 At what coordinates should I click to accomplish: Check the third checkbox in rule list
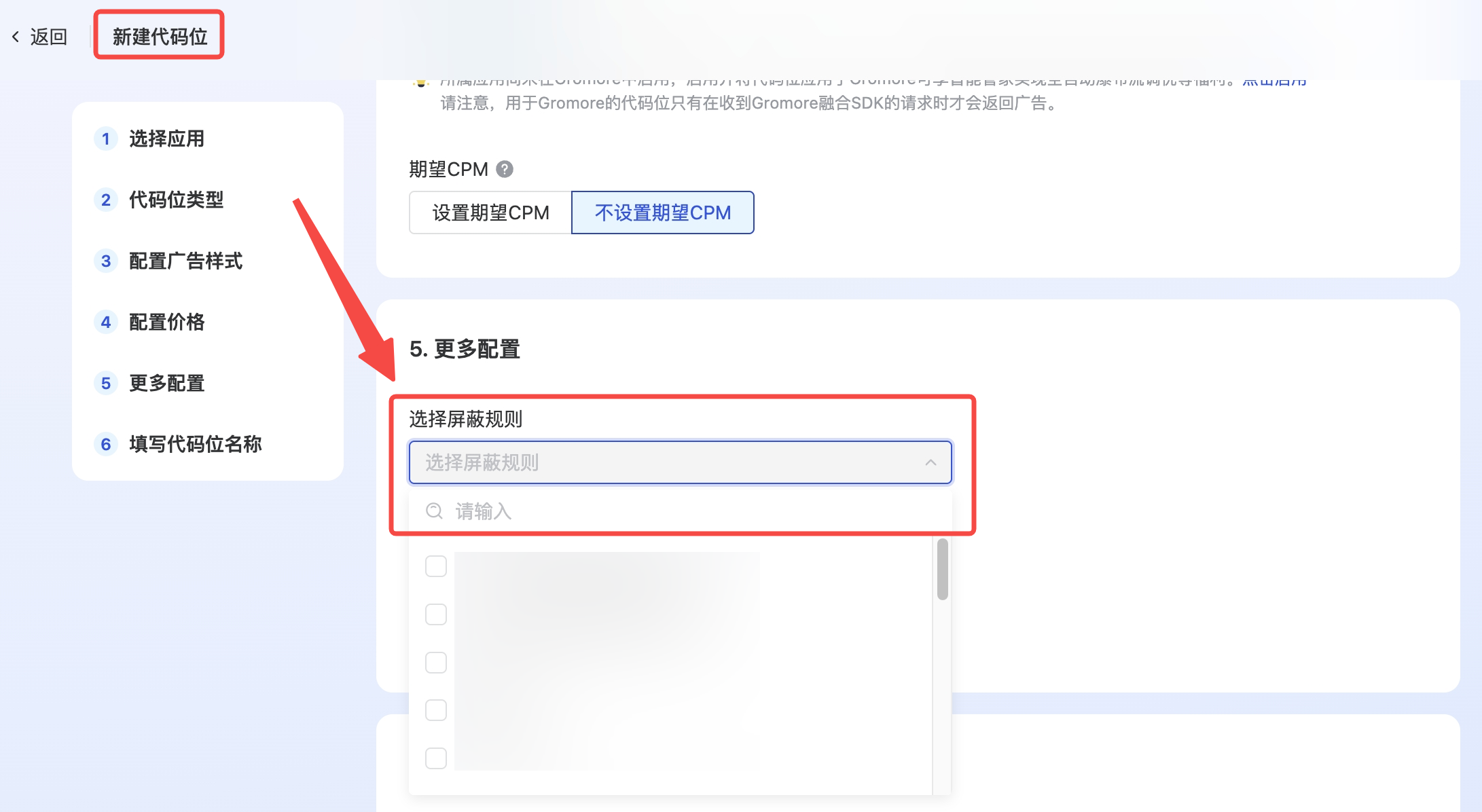coord(435,662)
